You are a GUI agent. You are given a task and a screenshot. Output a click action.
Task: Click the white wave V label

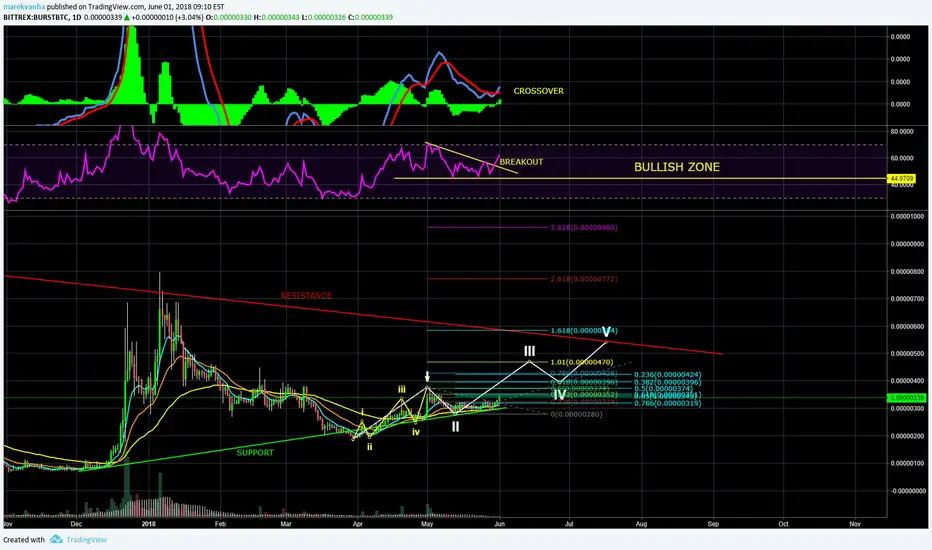coord(606,332)
